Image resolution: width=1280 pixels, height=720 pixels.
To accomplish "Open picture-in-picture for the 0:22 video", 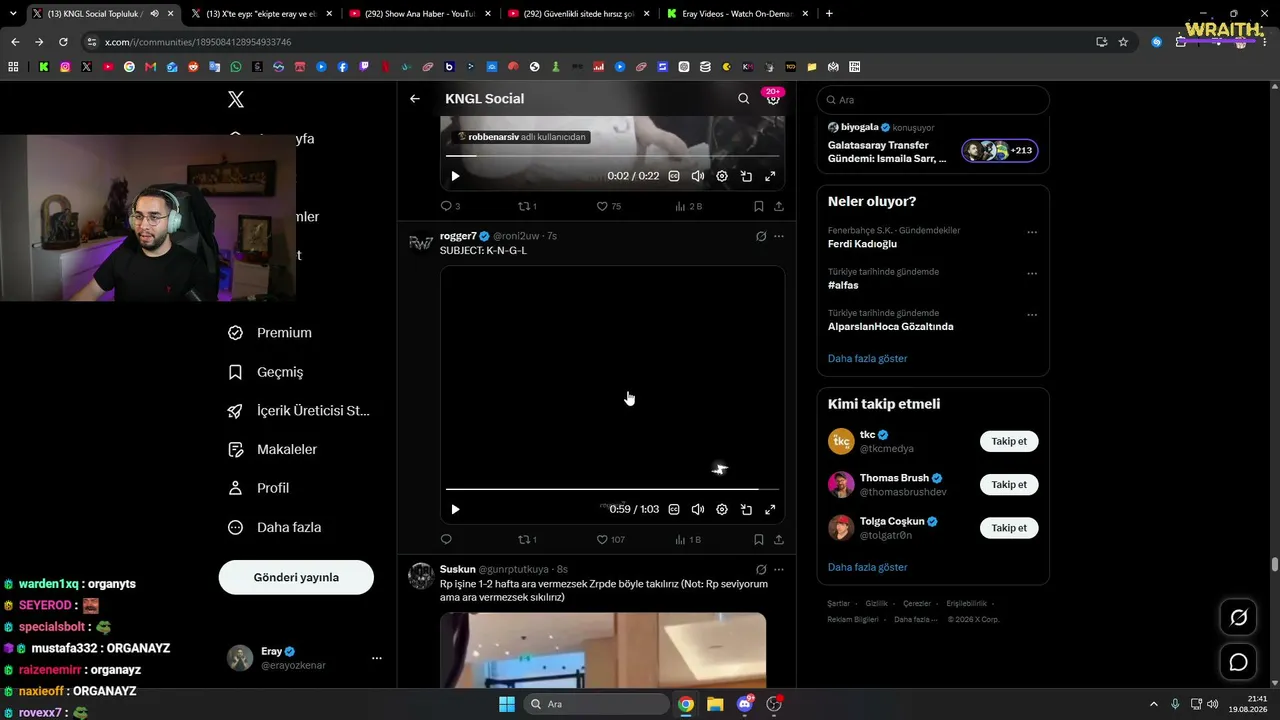I will 746,176.
